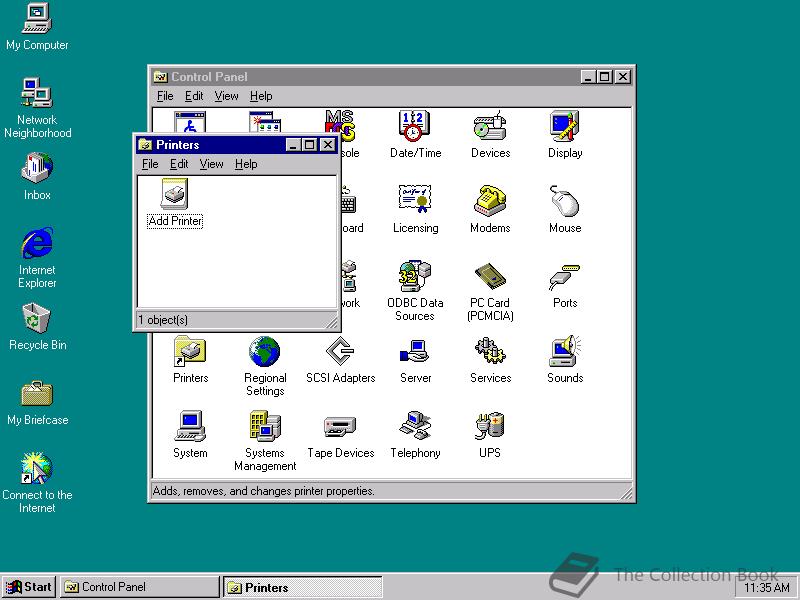This screenshot has height=600, width=800.
Task: Minimize the Control Panel window
Action: point(588,77)
